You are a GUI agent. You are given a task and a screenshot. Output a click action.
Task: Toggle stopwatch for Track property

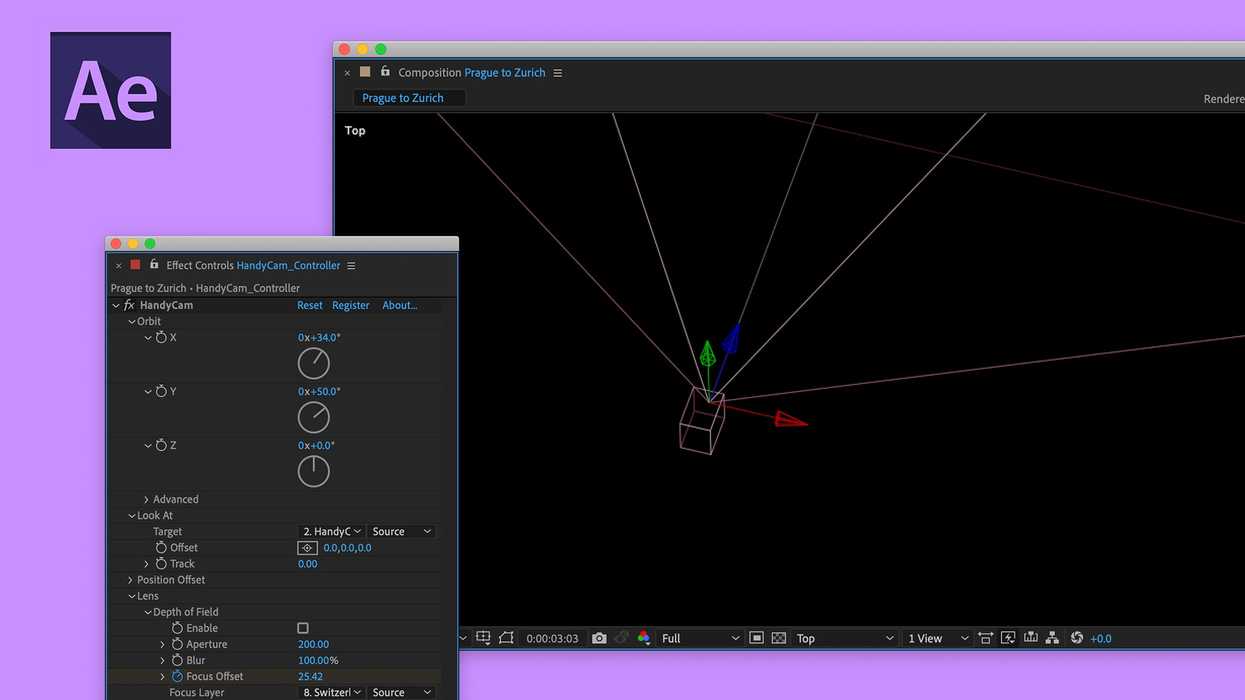[x=161, y=563]
